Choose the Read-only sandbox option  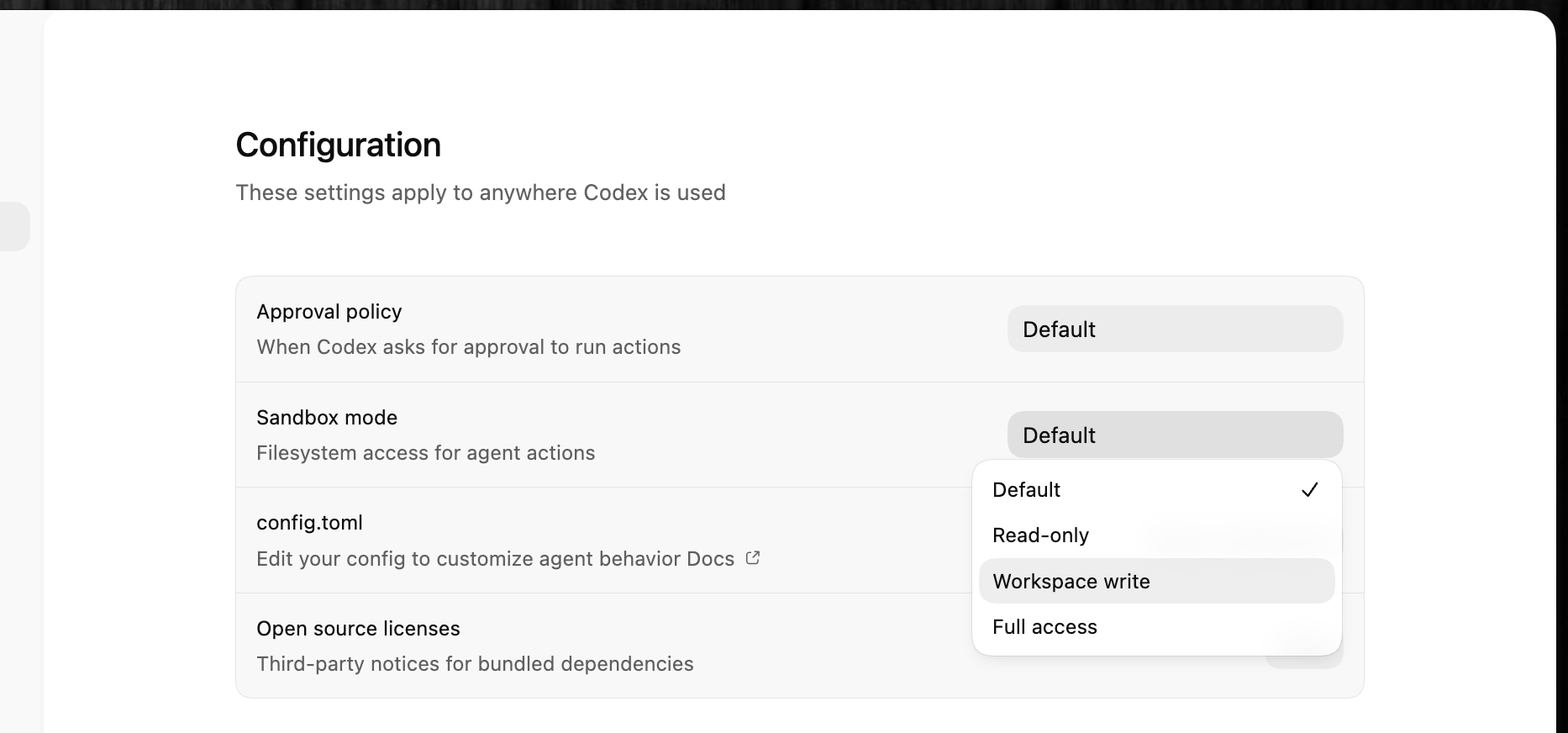coord(1040,535)
